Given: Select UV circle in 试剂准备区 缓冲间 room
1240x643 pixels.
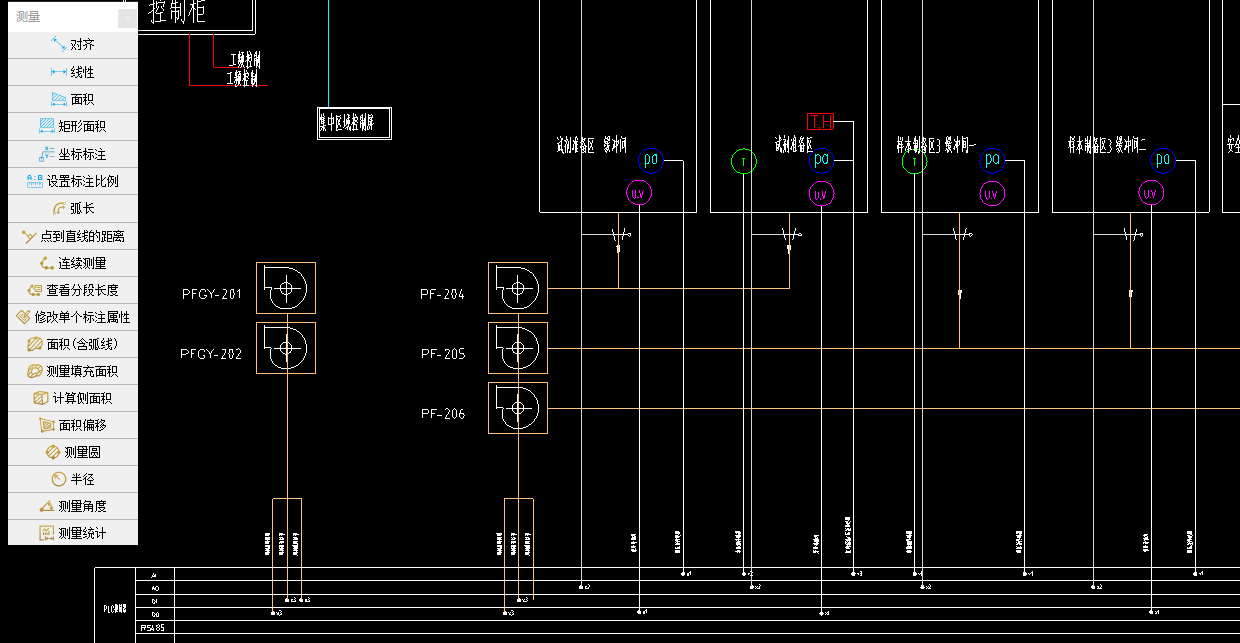Looking at the screenshot, I should (x=639, y=193).
